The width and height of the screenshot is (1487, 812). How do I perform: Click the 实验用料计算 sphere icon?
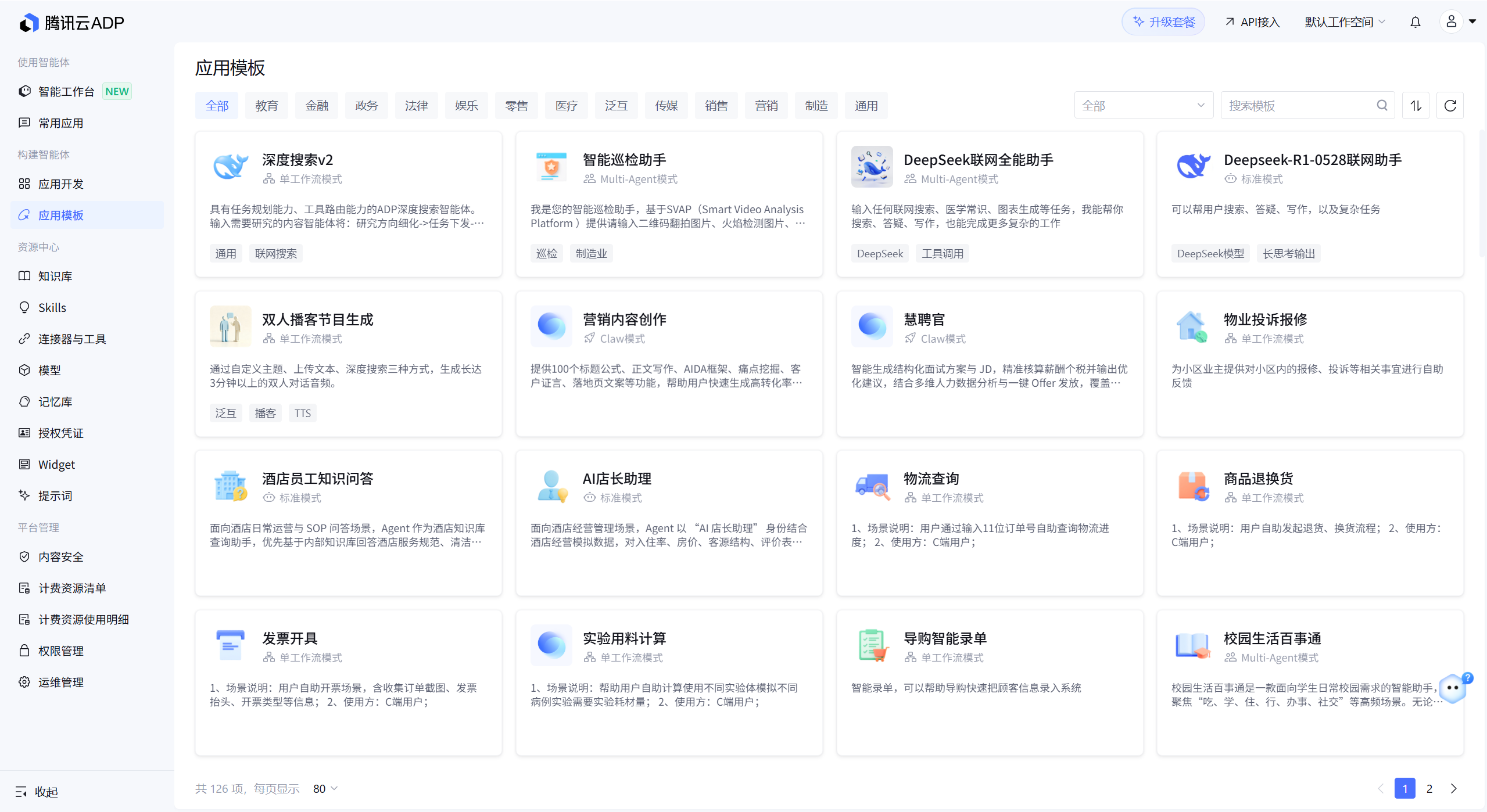551,645
